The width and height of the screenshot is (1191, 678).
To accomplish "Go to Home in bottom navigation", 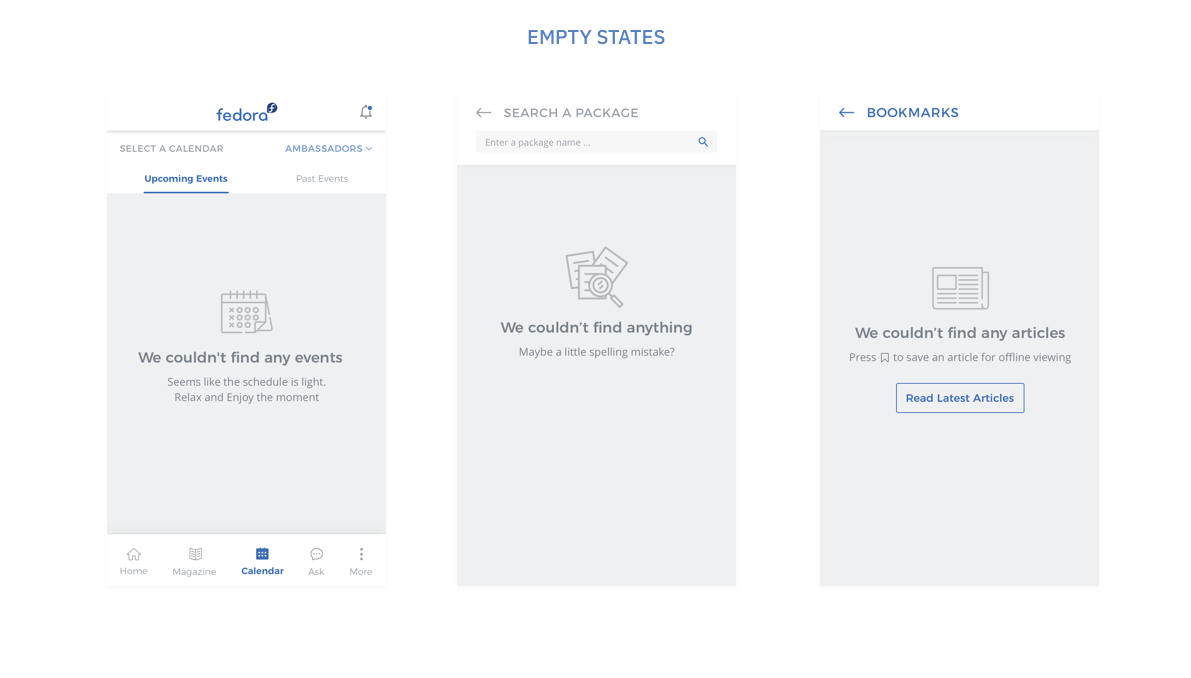I will pyautogui.click(x=134, y=561).
